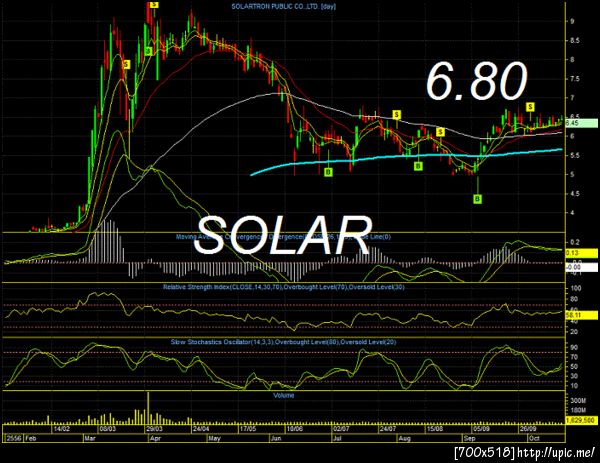Image resolution: width=600 pixels, height=463 pixels.
Task: Select the B buy marker in early August
Action: coord(418,166)
